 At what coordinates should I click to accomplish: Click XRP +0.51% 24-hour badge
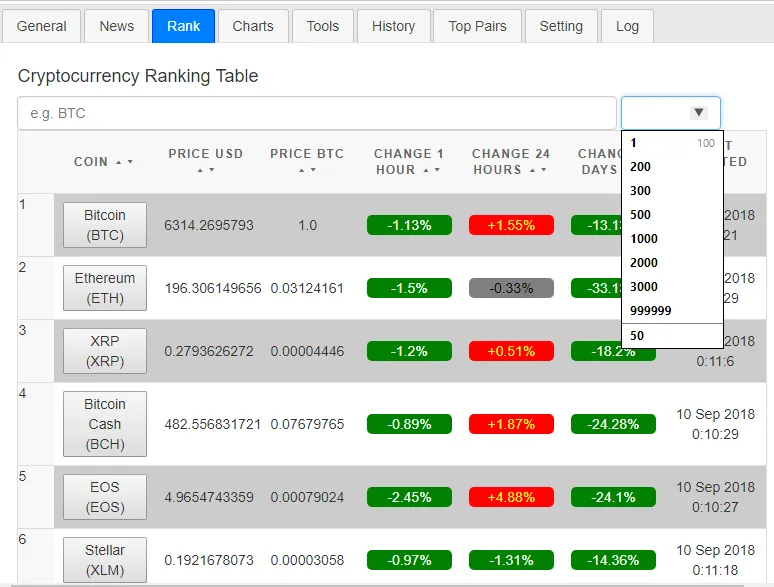tap(511, 351)
